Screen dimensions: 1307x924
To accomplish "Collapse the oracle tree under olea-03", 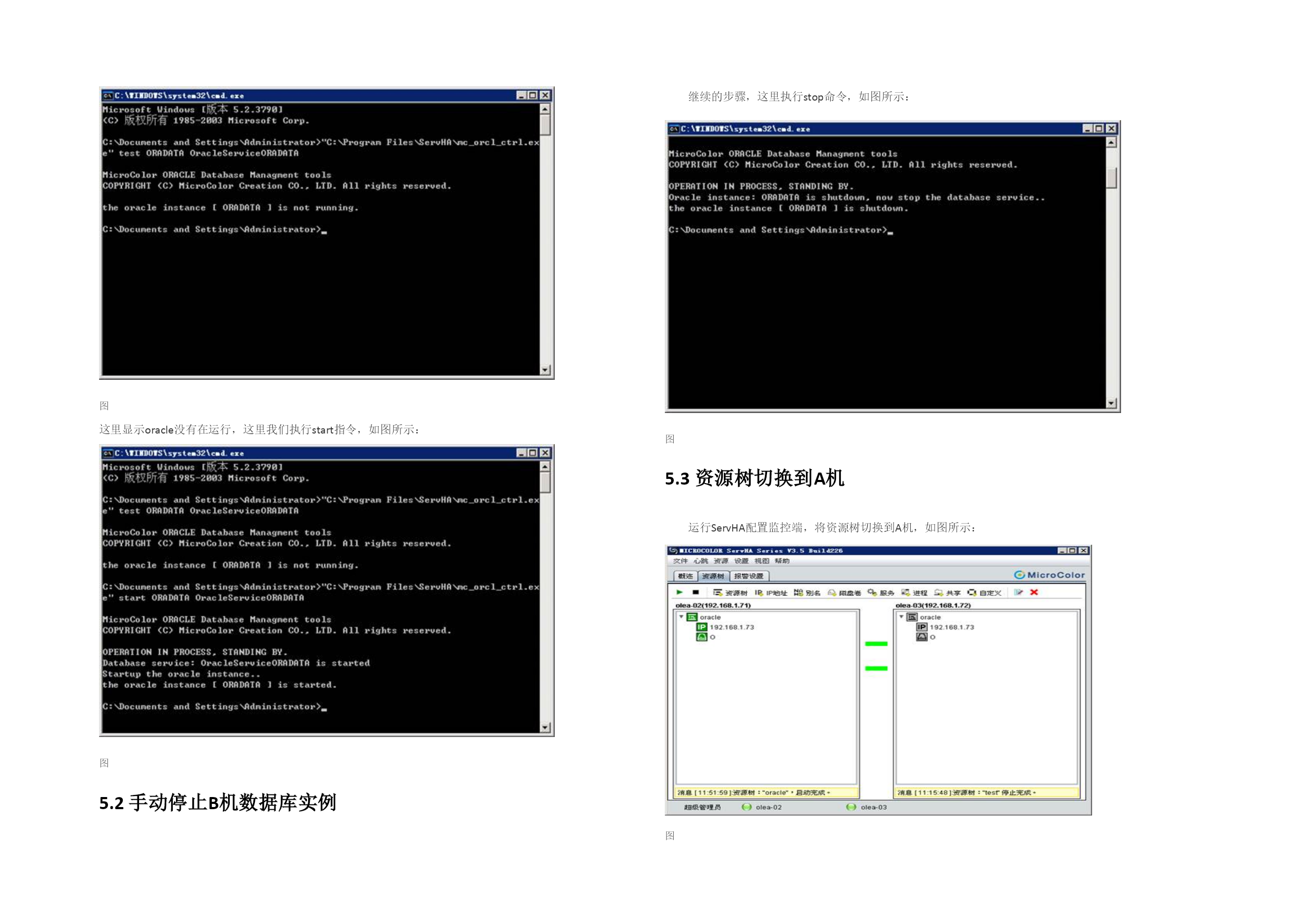I will [x=901, y=616].
